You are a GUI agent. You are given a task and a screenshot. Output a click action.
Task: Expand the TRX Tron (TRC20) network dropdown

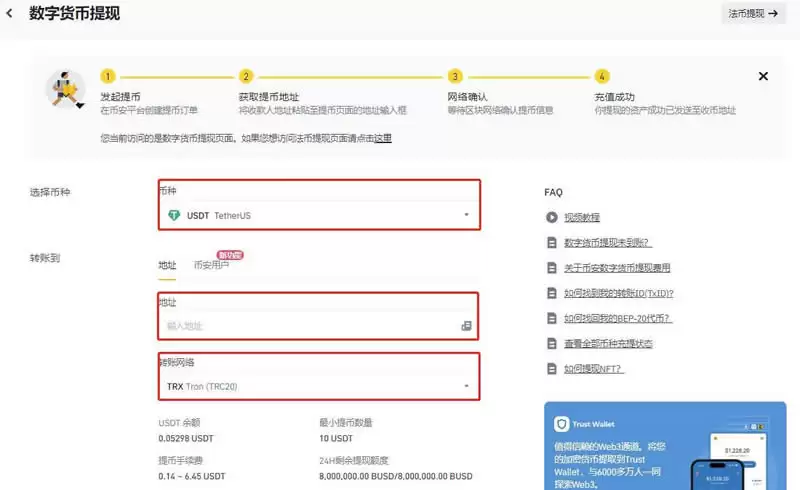[x=319, y=386]
